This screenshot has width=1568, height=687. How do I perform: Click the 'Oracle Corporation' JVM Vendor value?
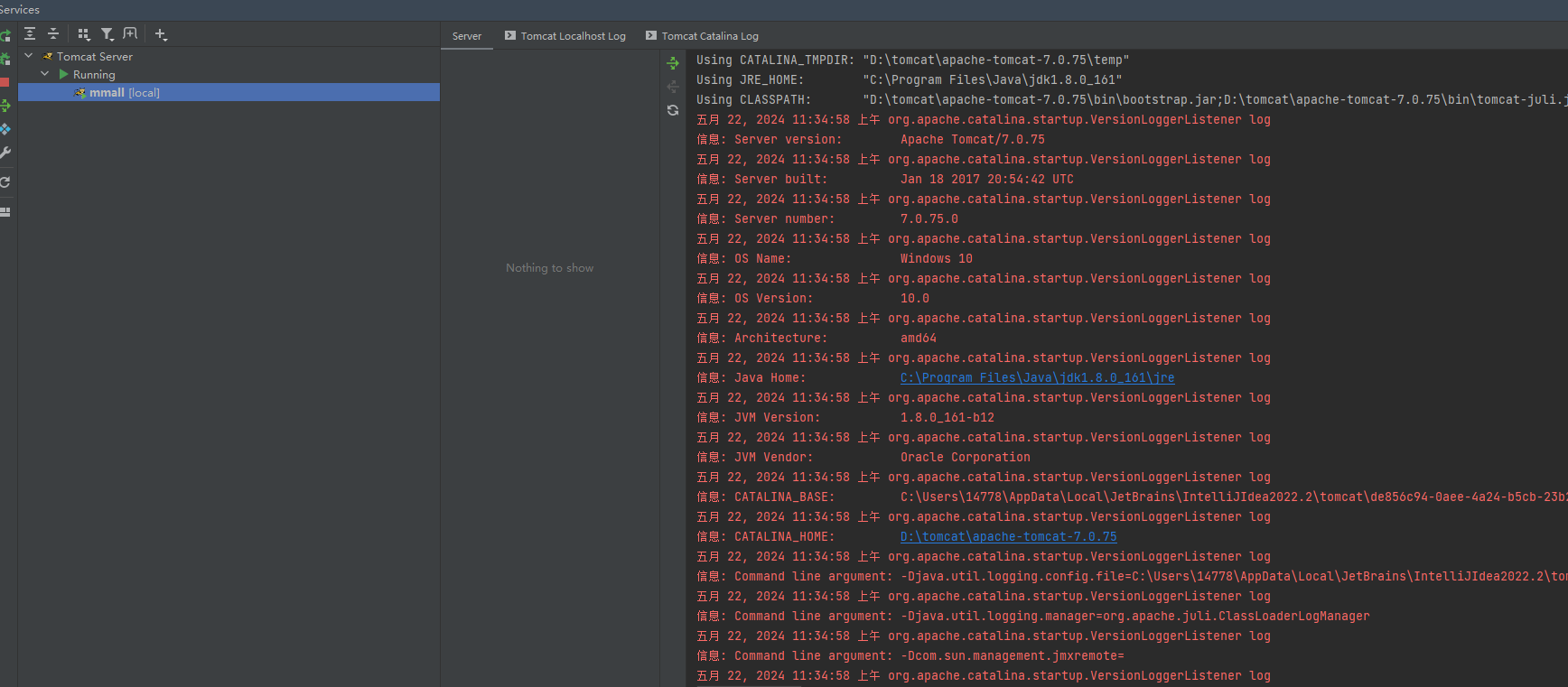coord(965,458)
